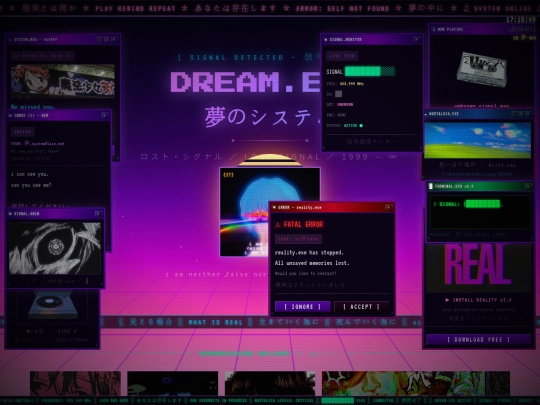Close the TERMINAL.SYS window

(528, 186)
